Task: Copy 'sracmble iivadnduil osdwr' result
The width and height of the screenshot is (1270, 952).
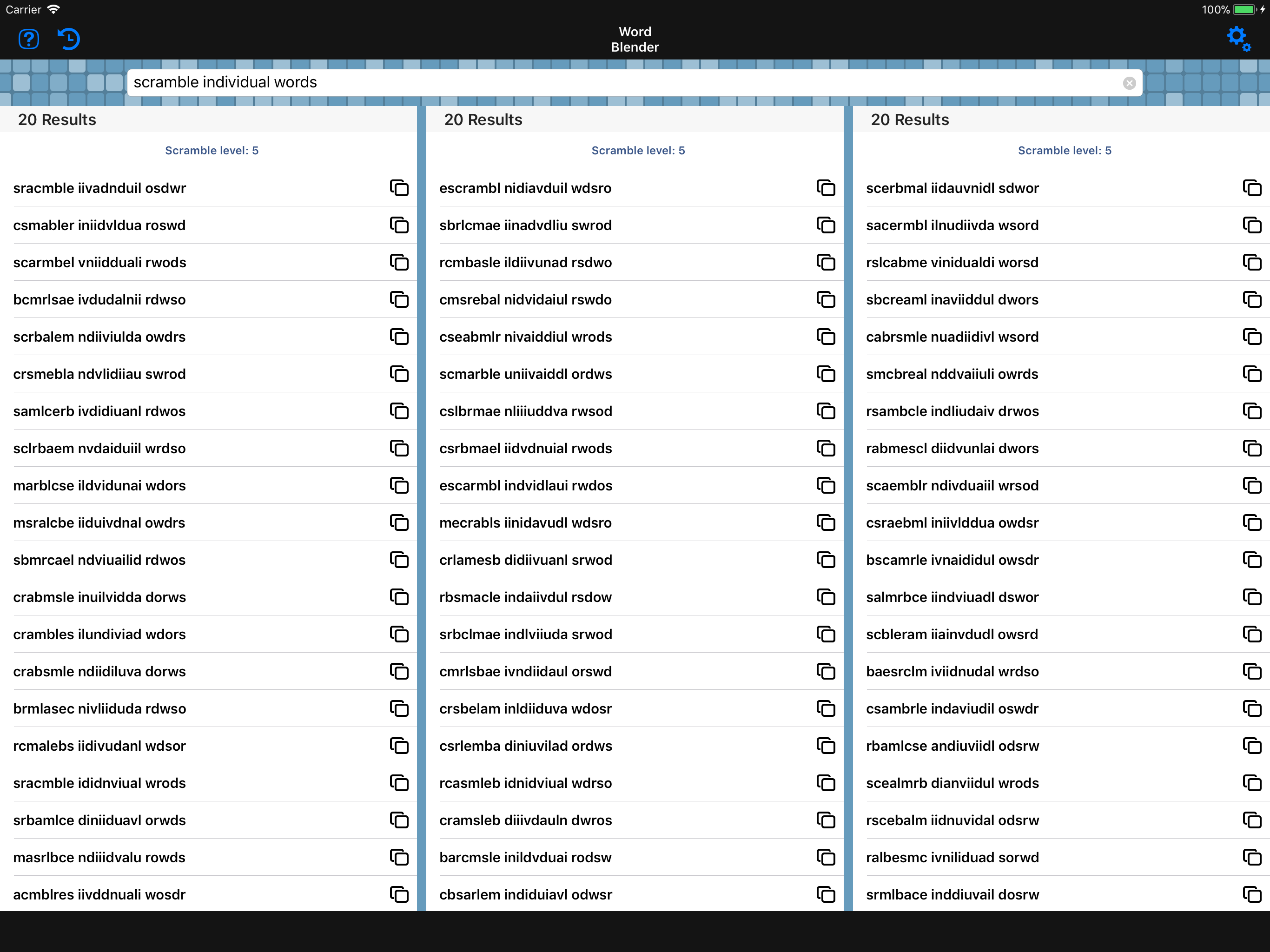Action: [399, 188]
